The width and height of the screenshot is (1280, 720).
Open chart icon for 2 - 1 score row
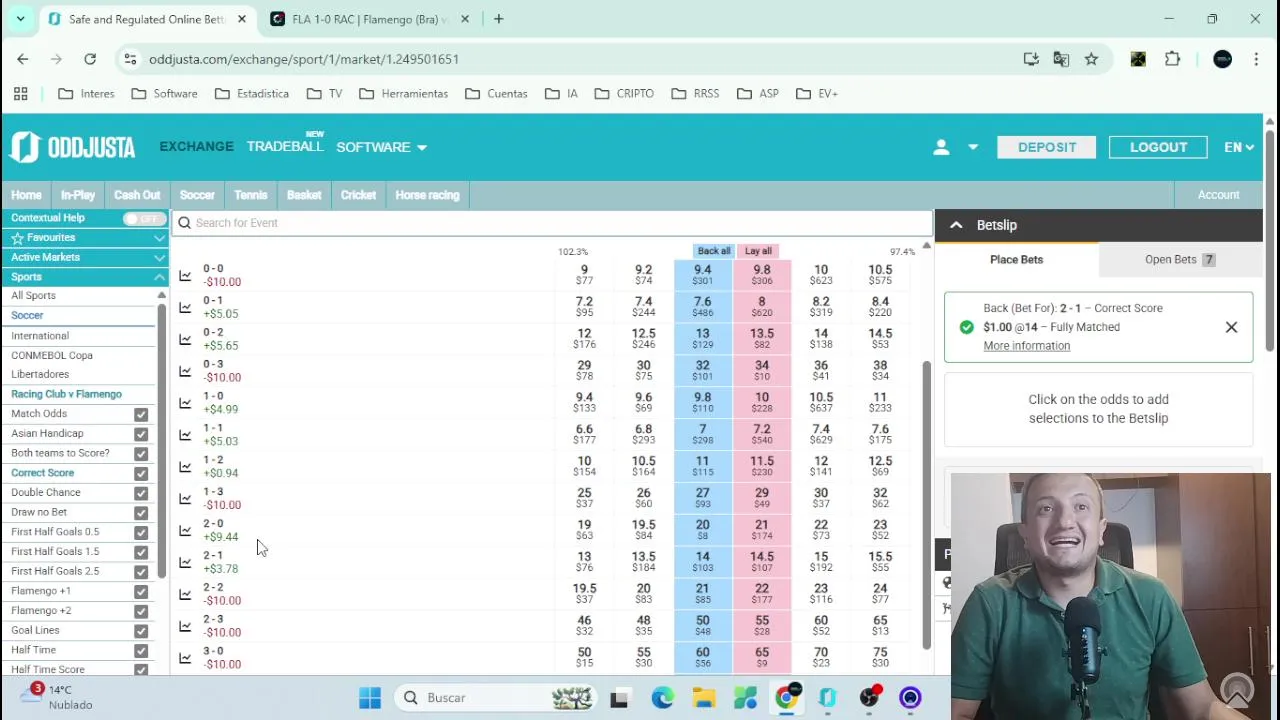click(x=185, y=562)
